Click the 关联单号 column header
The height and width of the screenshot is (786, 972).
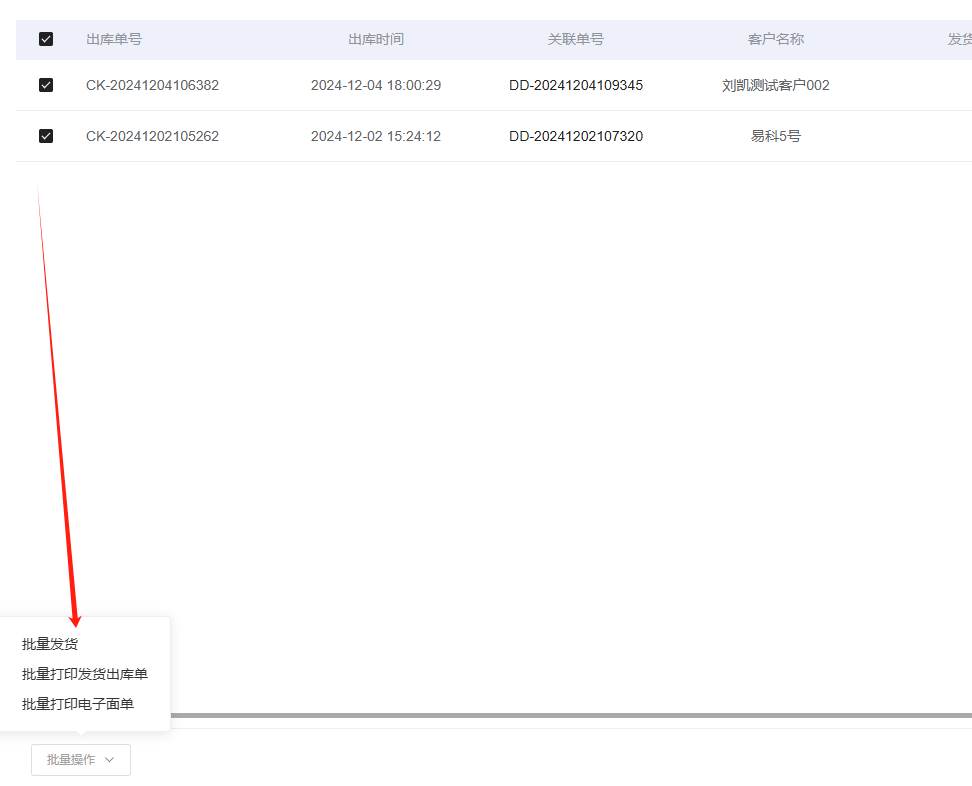[x=576, y=39]
